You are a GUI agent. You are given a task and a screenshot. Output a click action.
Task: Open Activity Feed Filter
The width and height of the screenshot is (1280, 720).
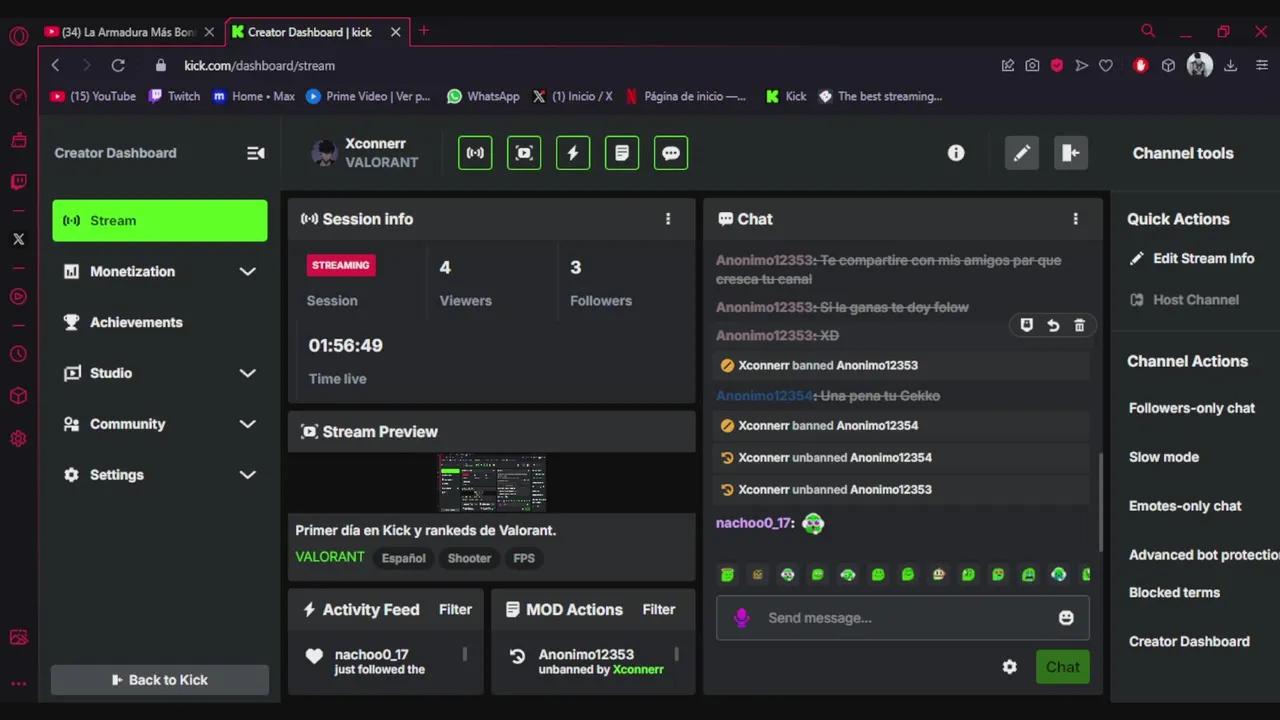[x=455, y=609]
